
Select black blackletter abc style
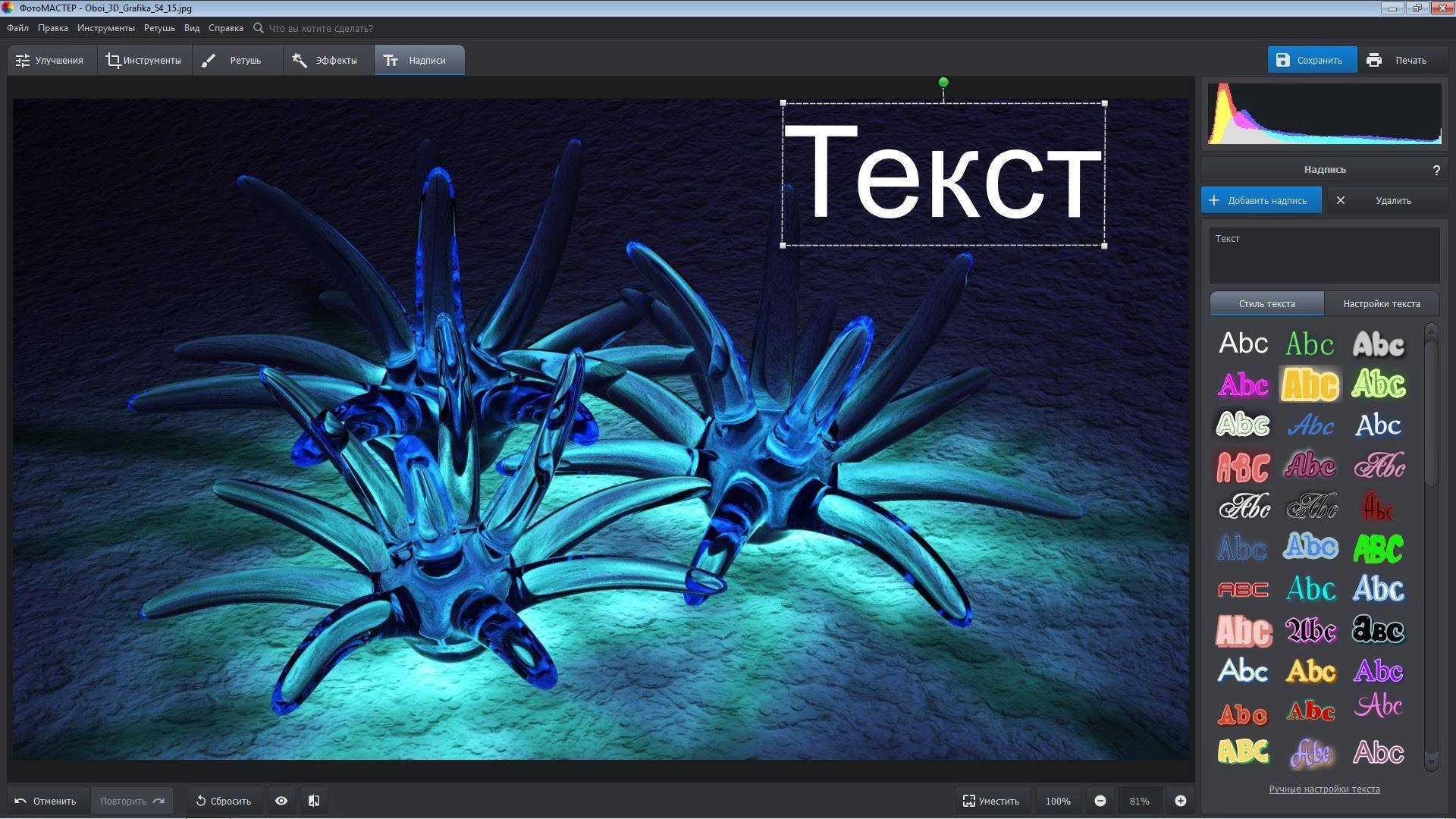(x=1379, y=629)
